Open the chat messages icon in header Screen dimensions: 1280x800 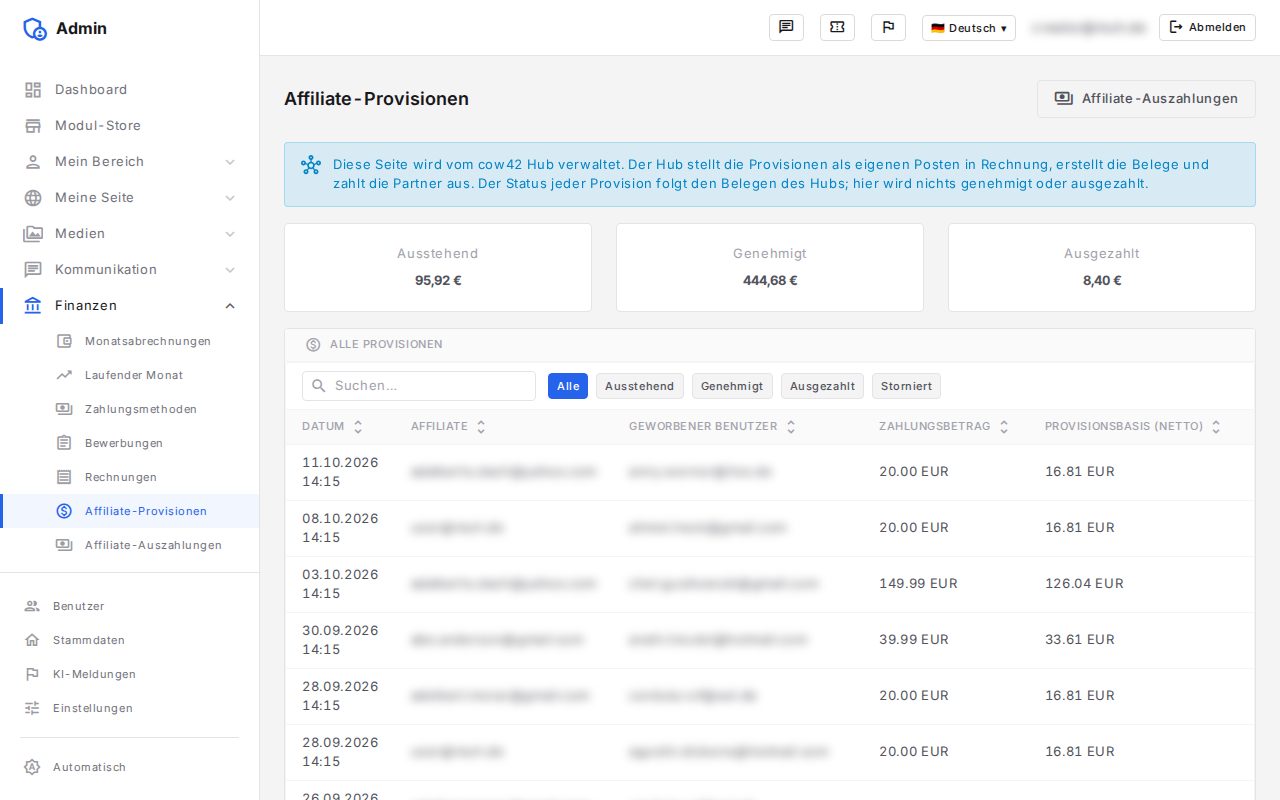[x=786, y=28]
